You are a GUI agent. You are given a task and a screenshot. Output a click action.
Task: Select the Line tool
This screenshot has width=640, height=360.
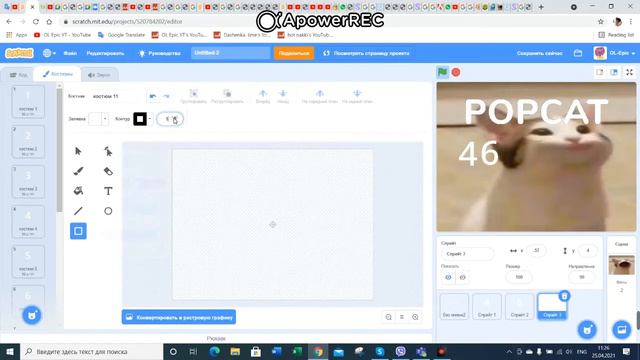coord(78,211)
